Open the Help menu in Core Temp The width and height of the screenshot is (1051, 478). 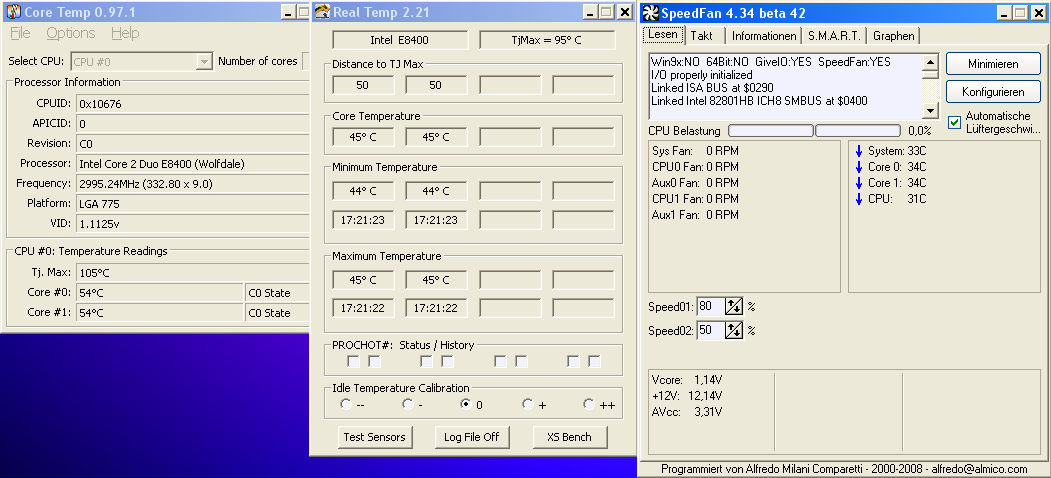(x=125, y=33)
